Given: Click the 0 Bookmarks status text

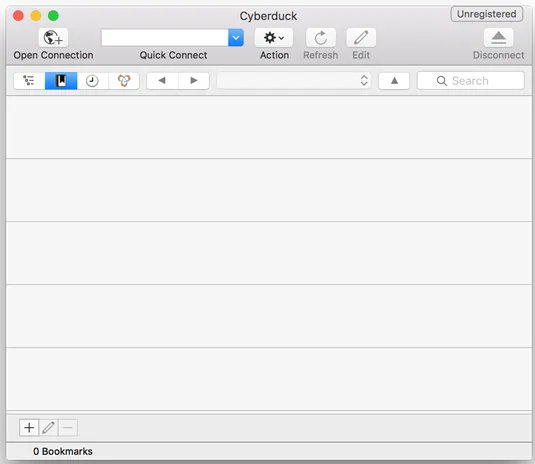Looking at the screenshot, I should tap(63, 451).
